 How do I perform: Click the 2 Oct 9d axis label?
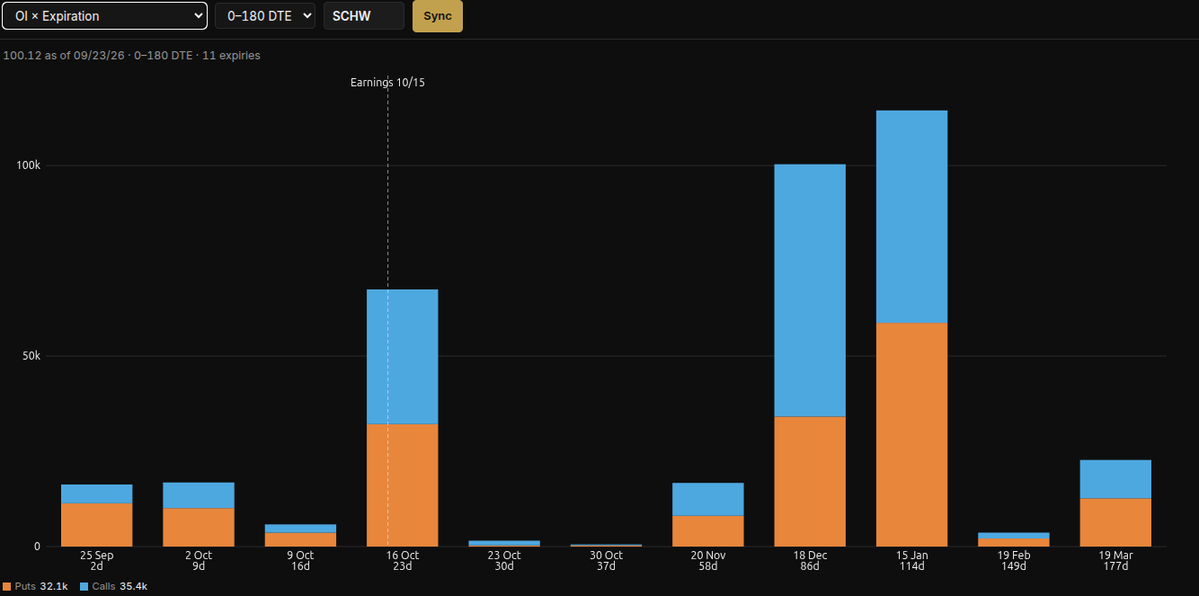pyautogui.click(x=199, y=561)
